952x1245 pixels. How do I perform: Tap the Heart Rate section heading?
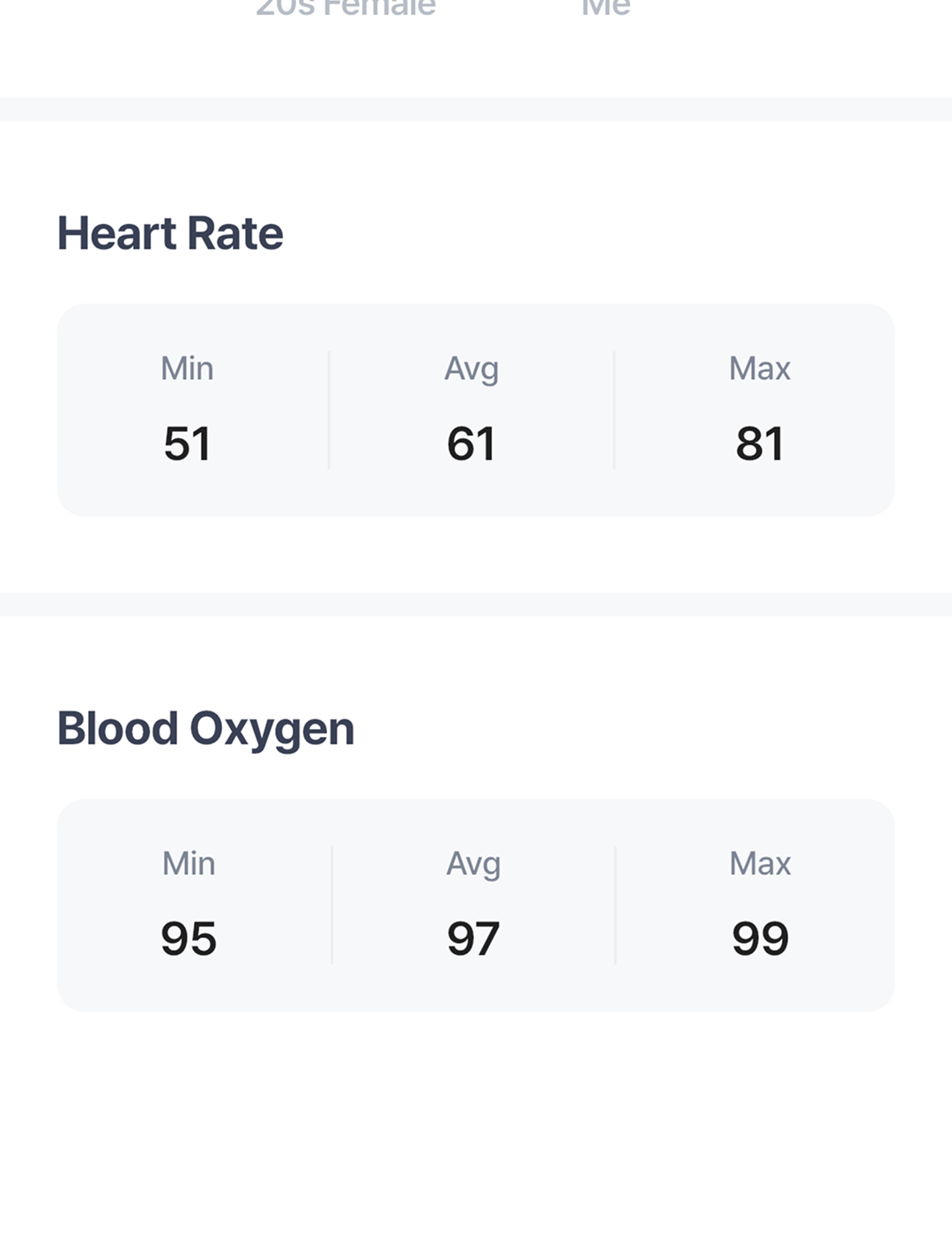tap(170, 234)
